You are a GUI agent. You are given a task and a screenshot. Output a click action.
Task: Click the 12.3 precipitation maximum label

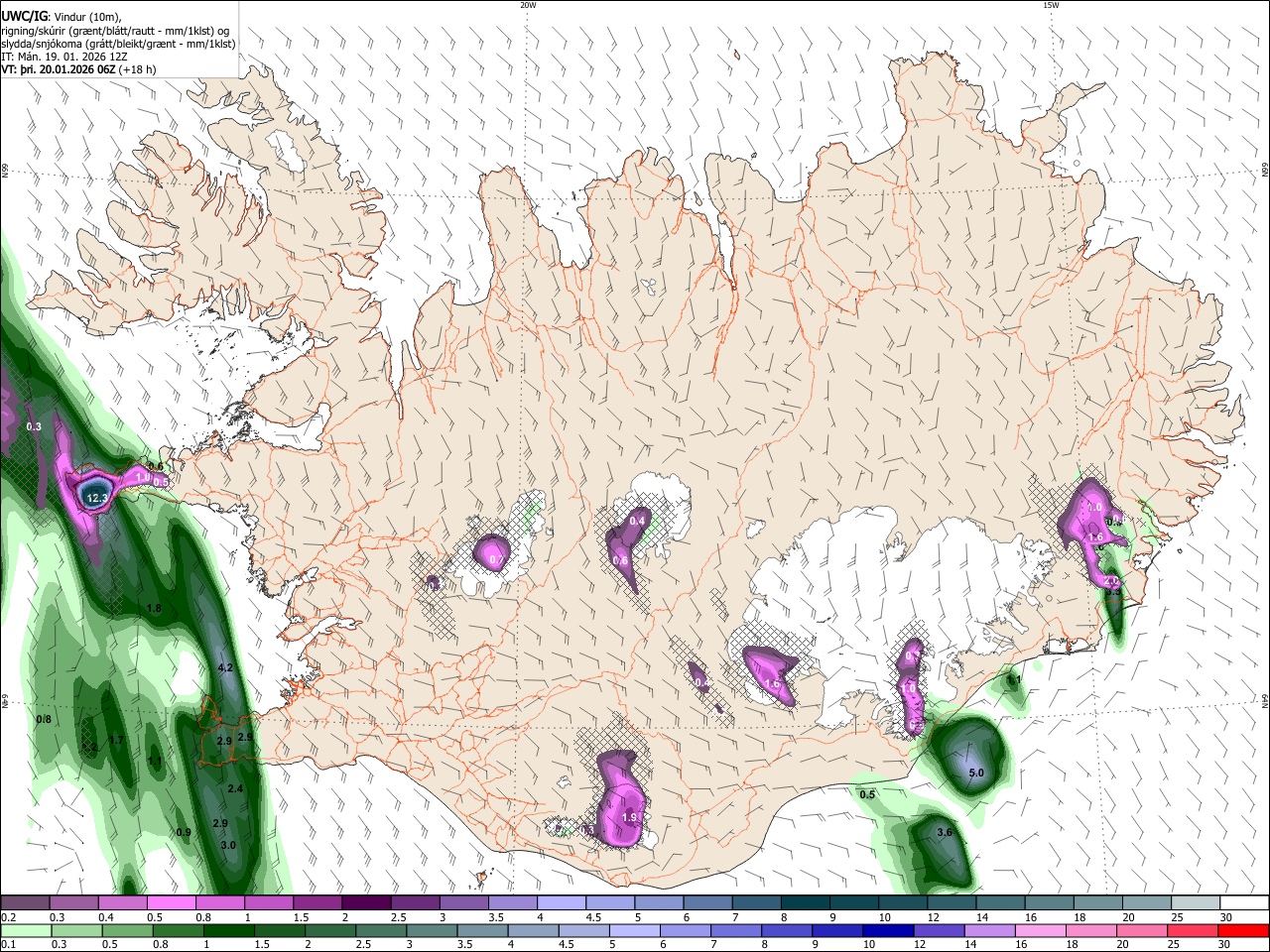tap(96, 498)
